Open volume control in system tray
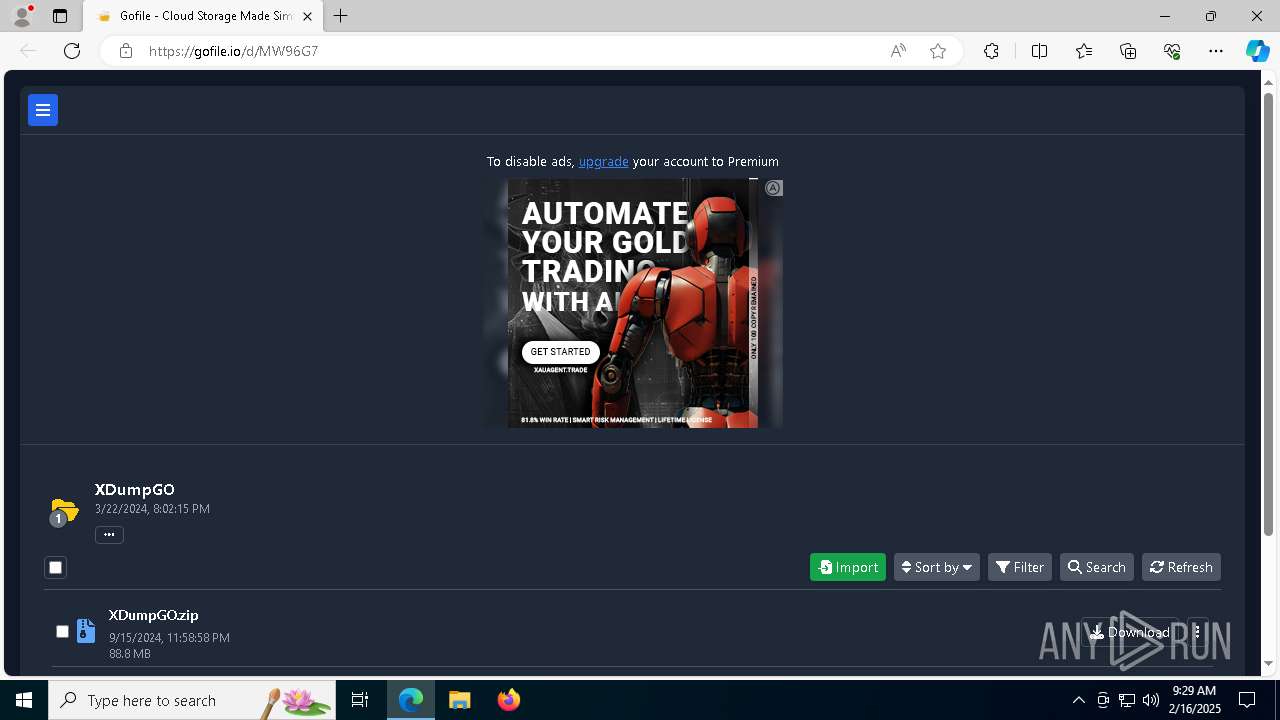The height and width of the screenshot is (720, 1280). click(x=1151, y=700)
